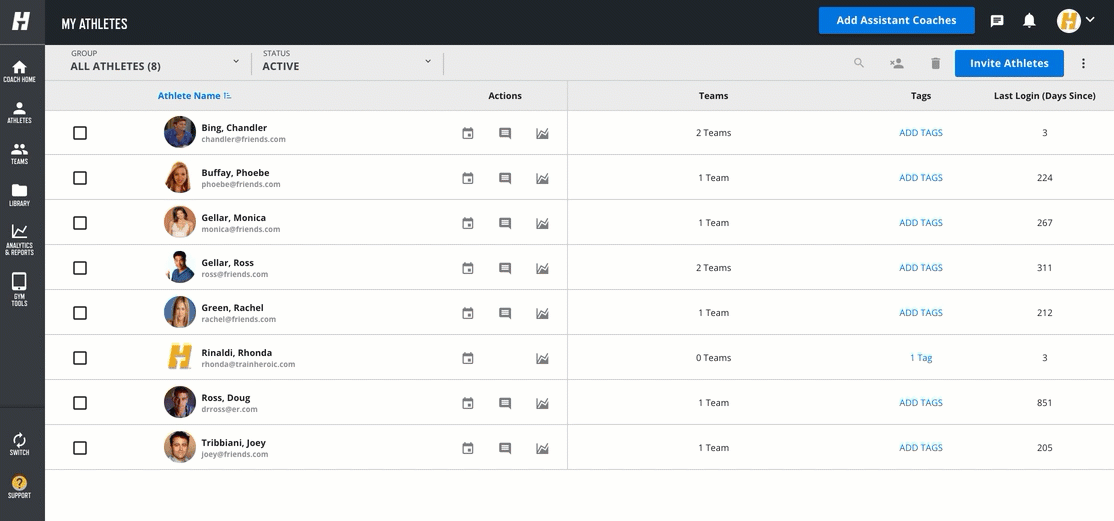1114x521 pixels.
Task: Open calendar for Ross Gellar
Action: point(467,268)
